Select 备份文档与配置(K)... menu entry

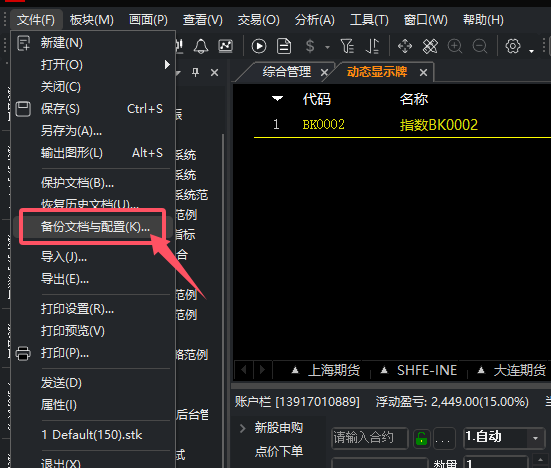93,227
